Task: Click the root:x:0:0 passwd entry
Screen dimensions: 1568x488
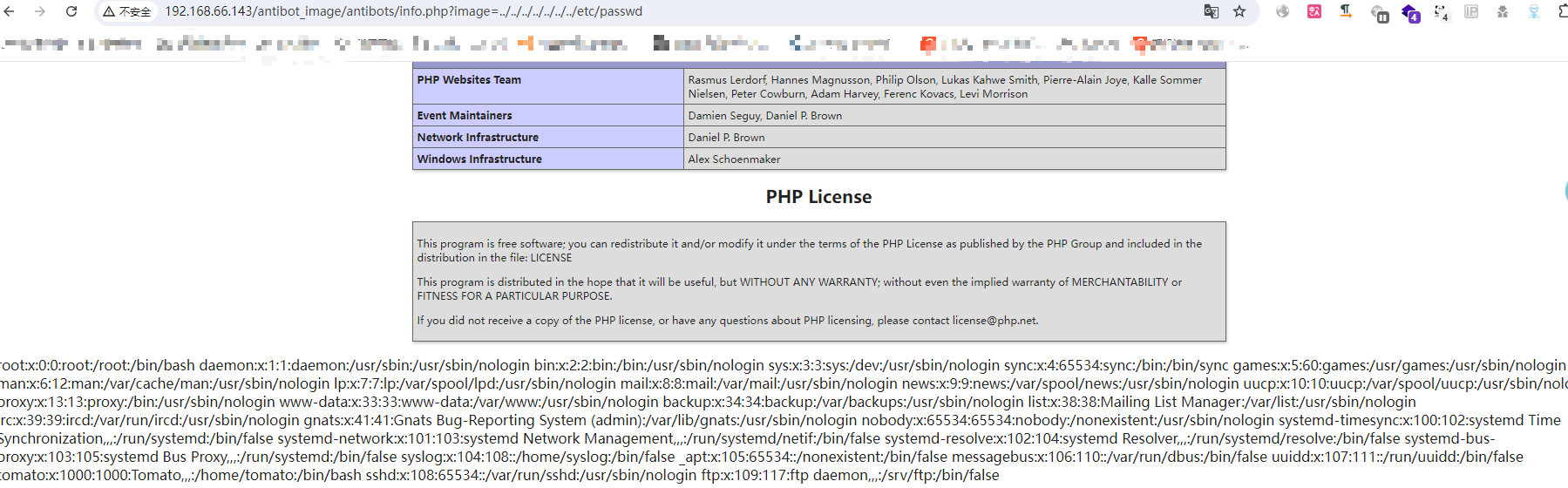Action: 98,365
